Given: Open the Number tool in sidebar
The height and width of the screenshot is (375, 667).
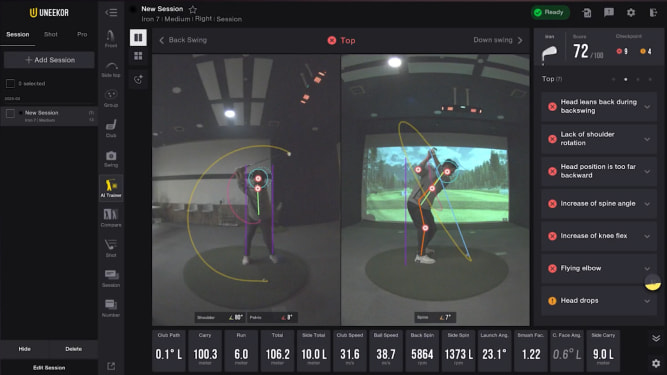Looking at the screenshot, I should (111, 308).
